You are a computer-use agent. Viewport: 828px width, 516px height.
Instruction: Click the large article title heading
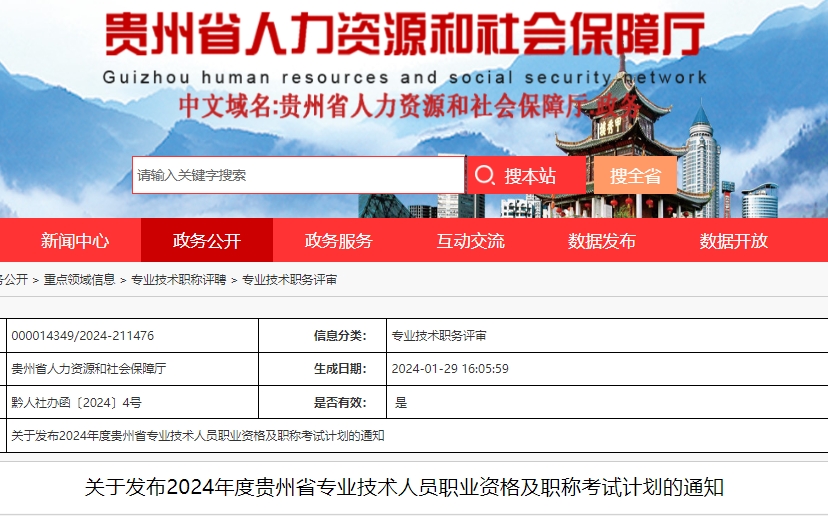coord(404,488)
